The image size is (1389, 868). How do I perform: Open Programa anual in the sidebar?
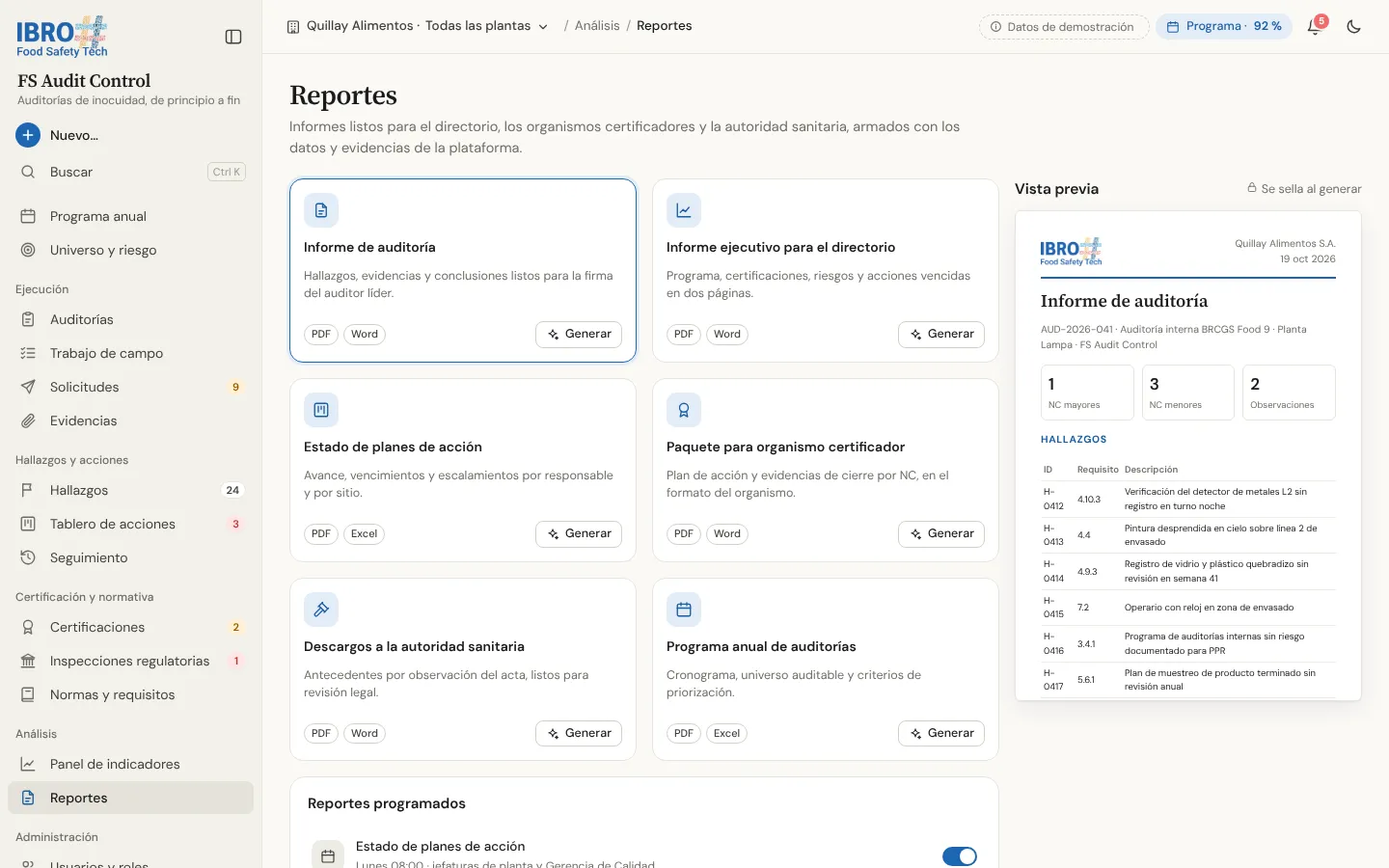click(x=130, y=216)
